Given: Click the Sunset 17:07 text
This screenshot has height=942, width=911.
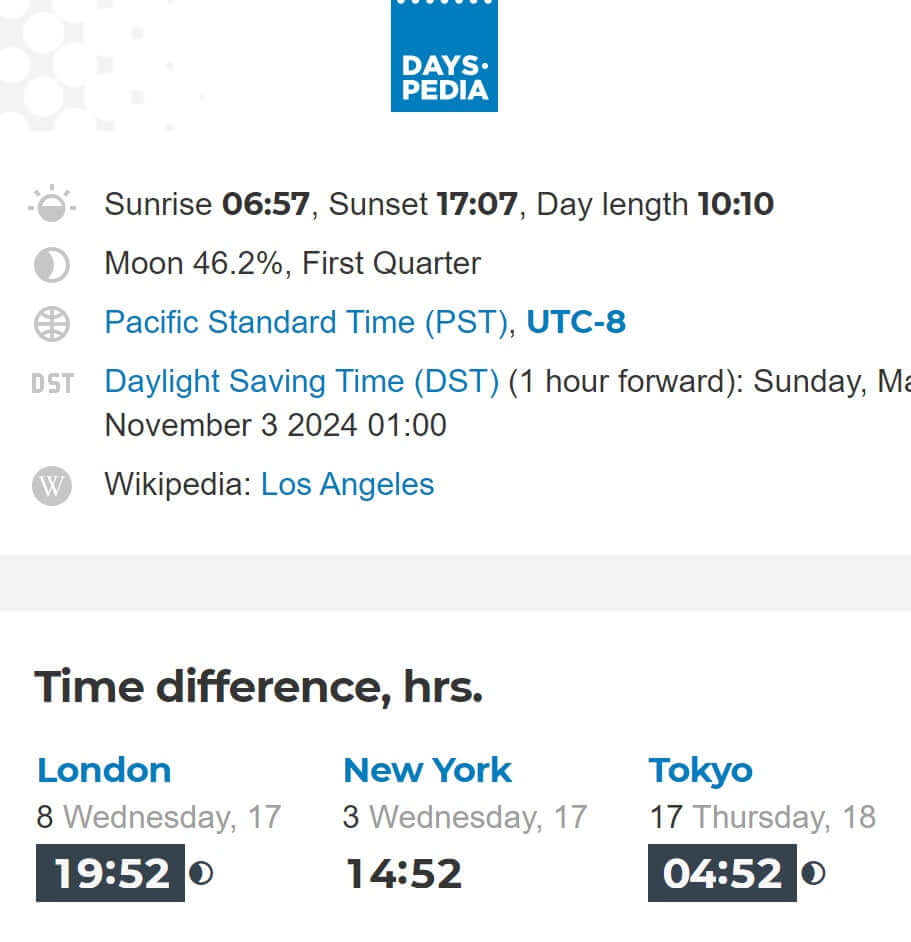Looking at the screenshot, I should click(x=423, y=205).
